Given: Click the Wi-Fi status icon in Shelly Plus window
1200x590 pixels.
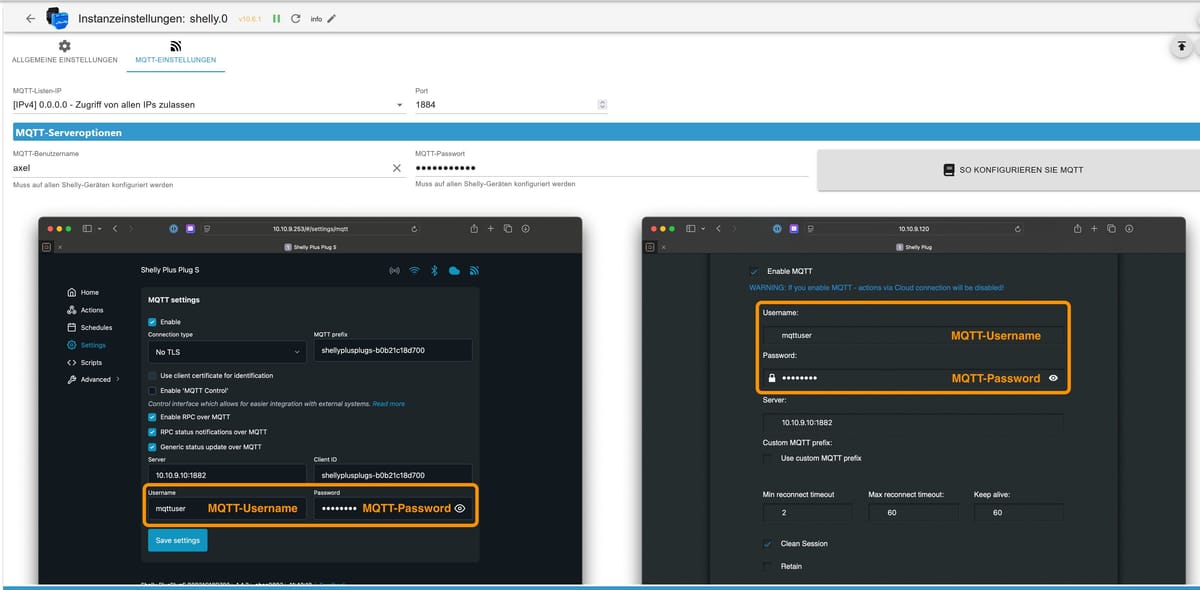Looking at the screenshot, I should (414, 270).
